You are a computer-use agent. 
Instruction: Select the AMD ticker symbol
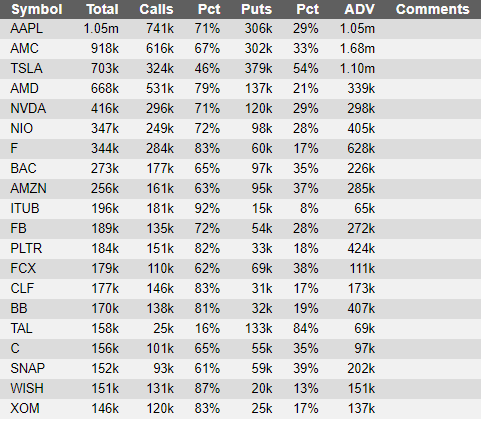coord(24,89)
